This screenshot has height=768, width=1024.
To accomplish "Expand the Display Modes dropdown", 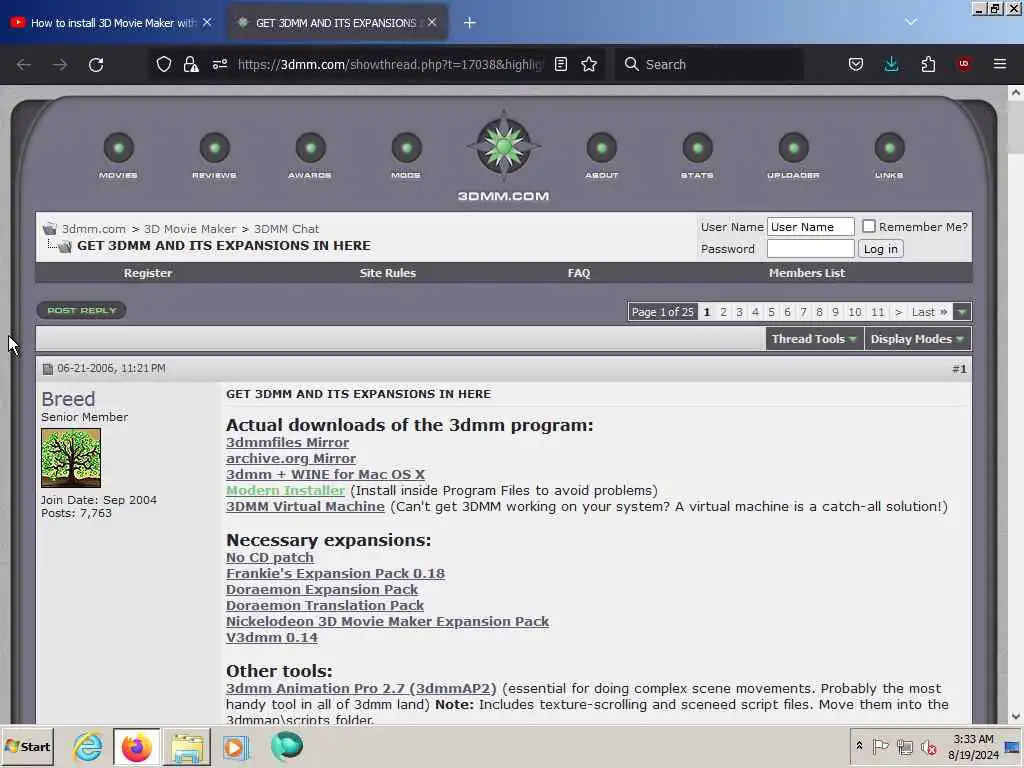I will [918, 339].
